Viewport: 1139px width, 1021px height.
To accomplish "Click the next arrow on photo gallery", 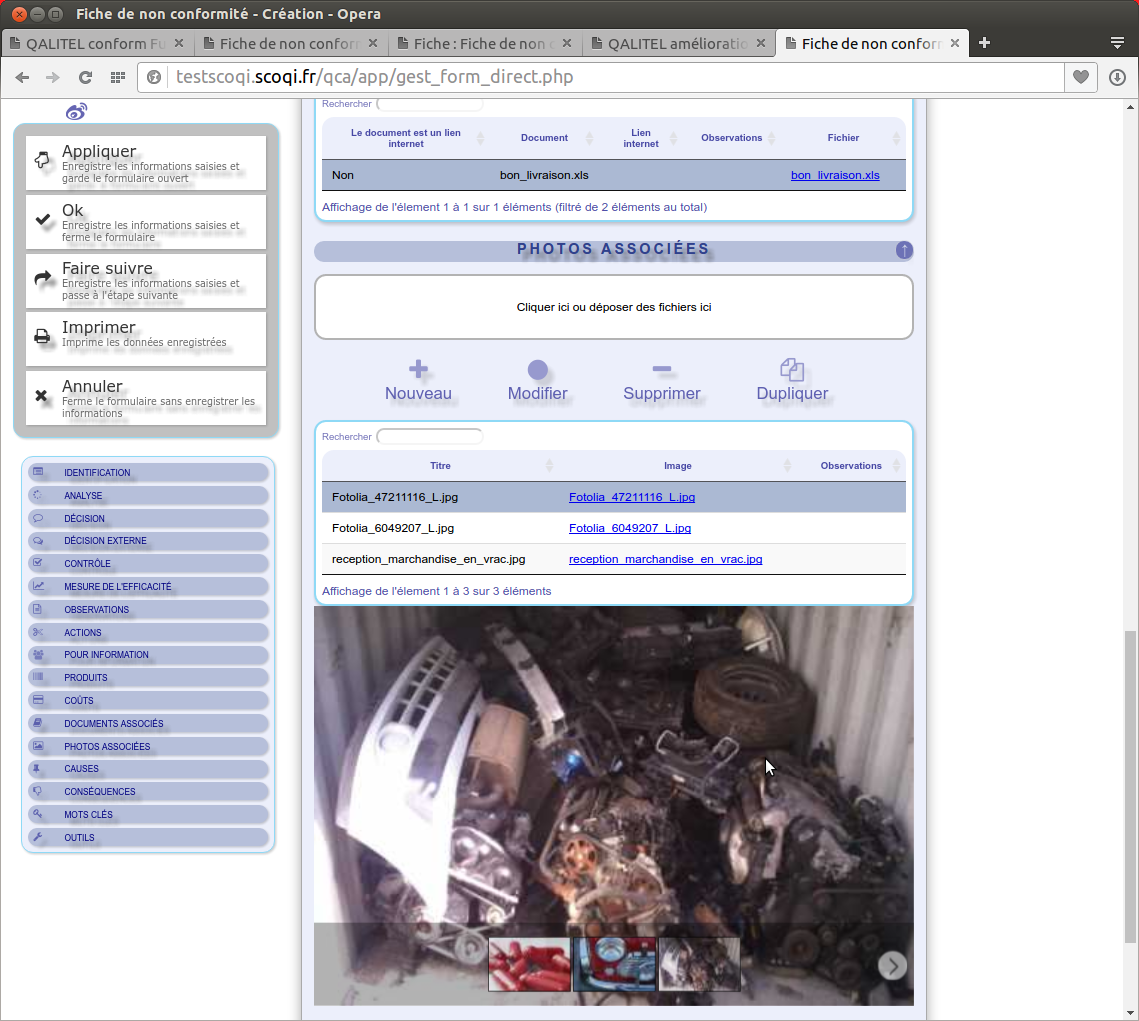I will tap(892, 966).
